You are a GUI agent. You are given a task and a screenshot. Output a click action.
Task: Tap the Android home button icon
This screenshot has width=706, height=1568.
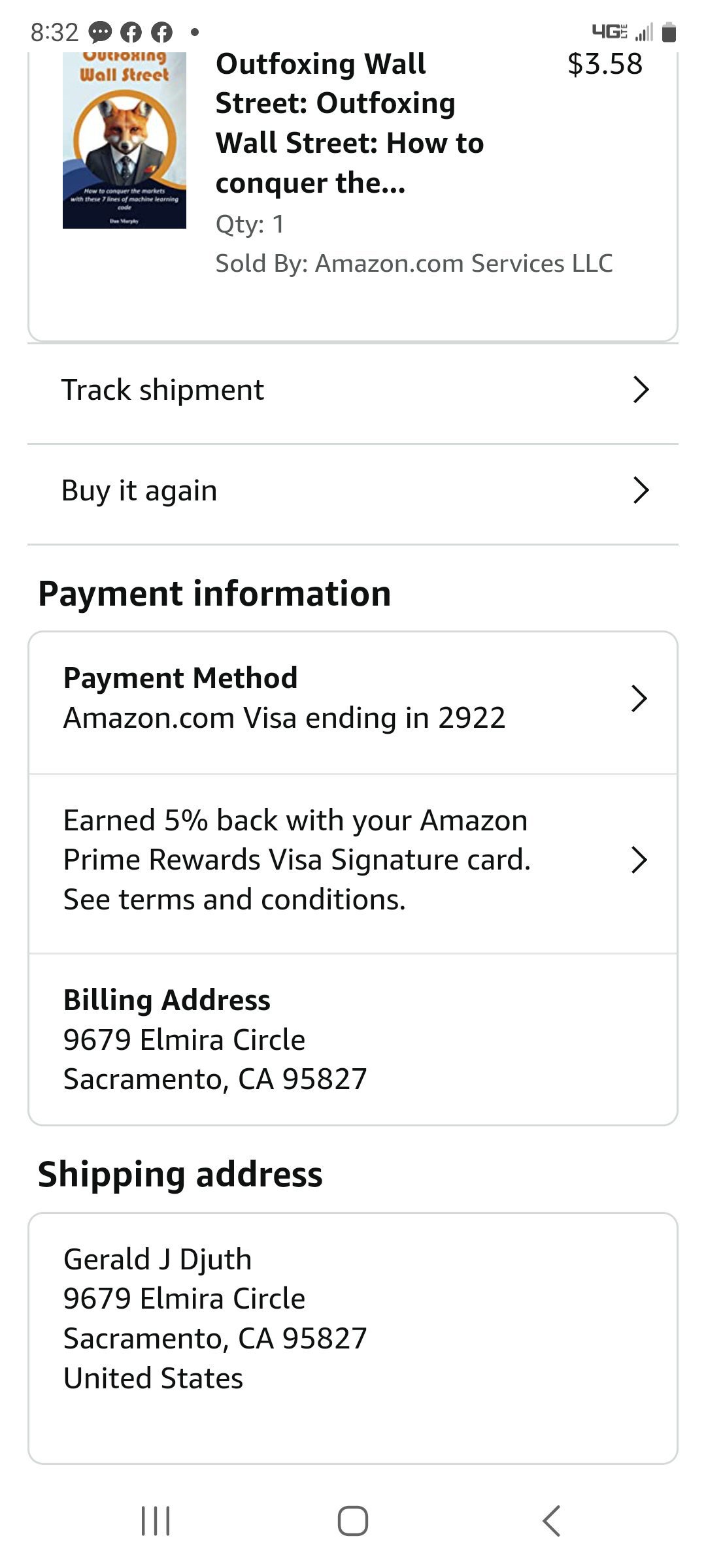click(x=353, y=1521)
